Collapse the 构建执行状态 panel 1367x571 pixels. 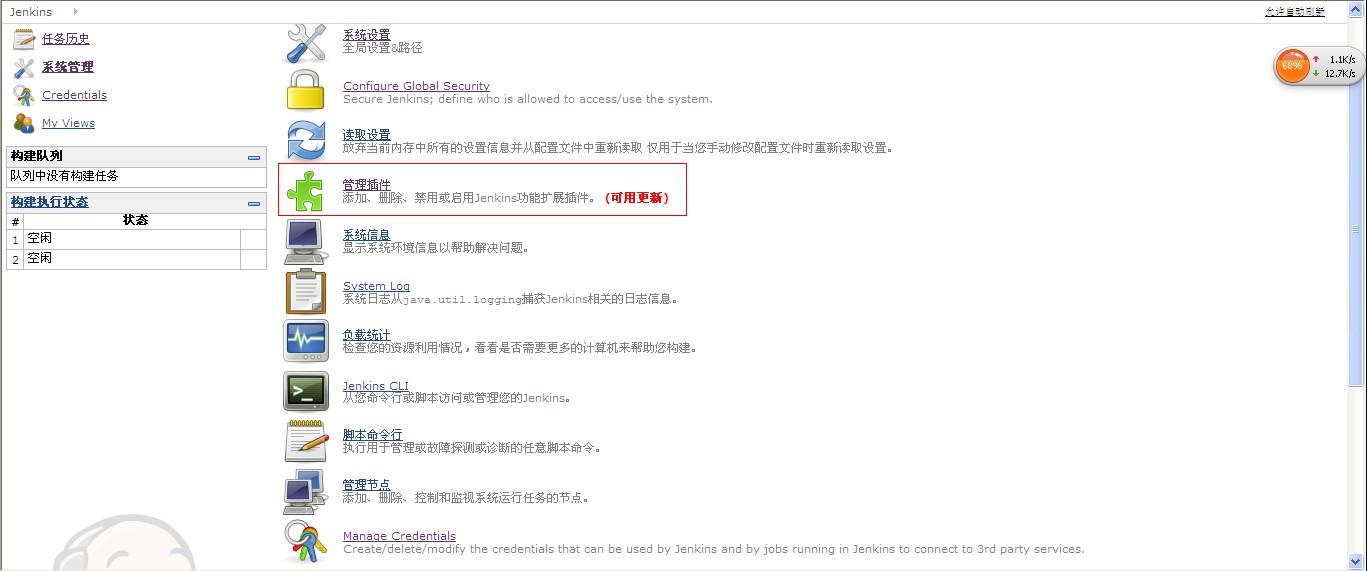pyautogui.click(x=254, y=203)
